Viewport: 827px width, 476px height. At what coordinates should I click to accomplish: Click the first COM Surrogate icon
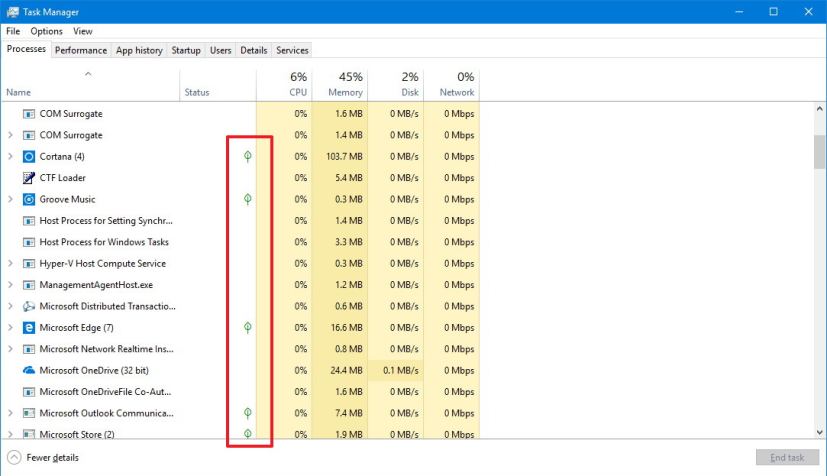coord(29,114)
